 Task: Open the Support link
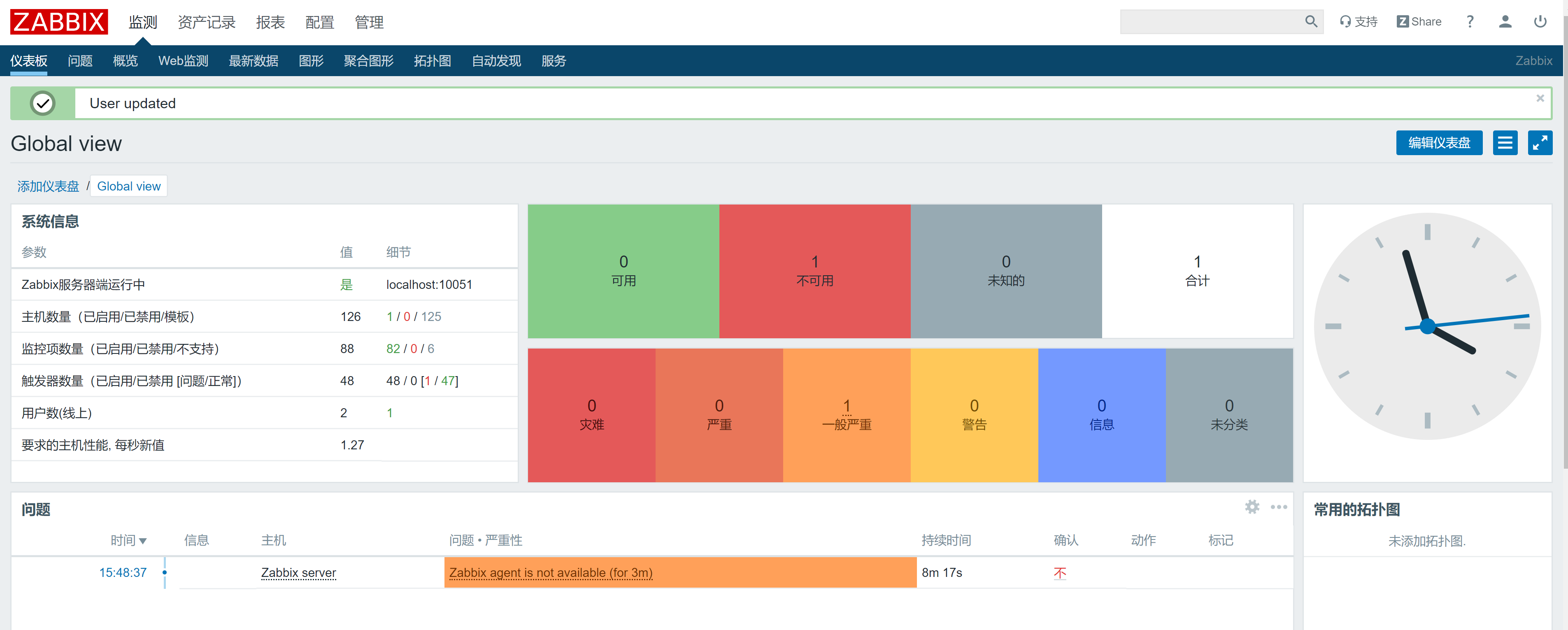coord(1359,22)
